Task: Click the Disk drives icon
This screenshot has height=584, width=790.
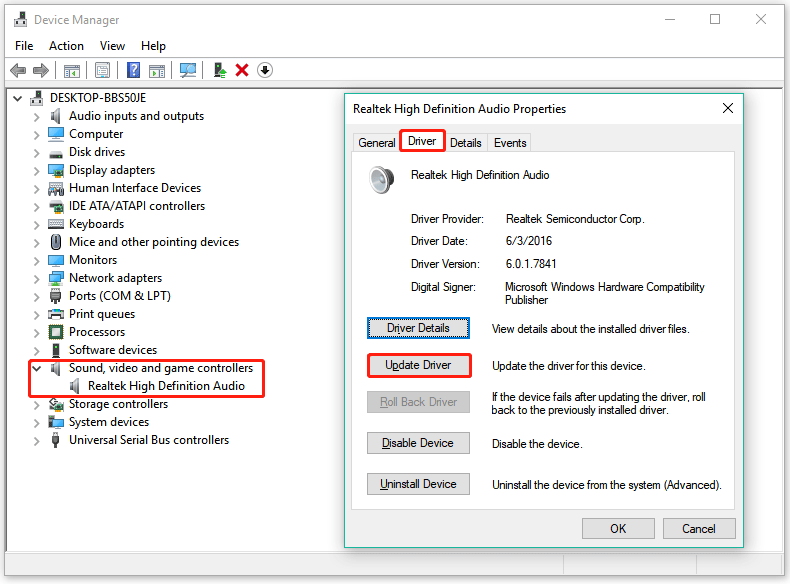Action: [x=56, y=154]
